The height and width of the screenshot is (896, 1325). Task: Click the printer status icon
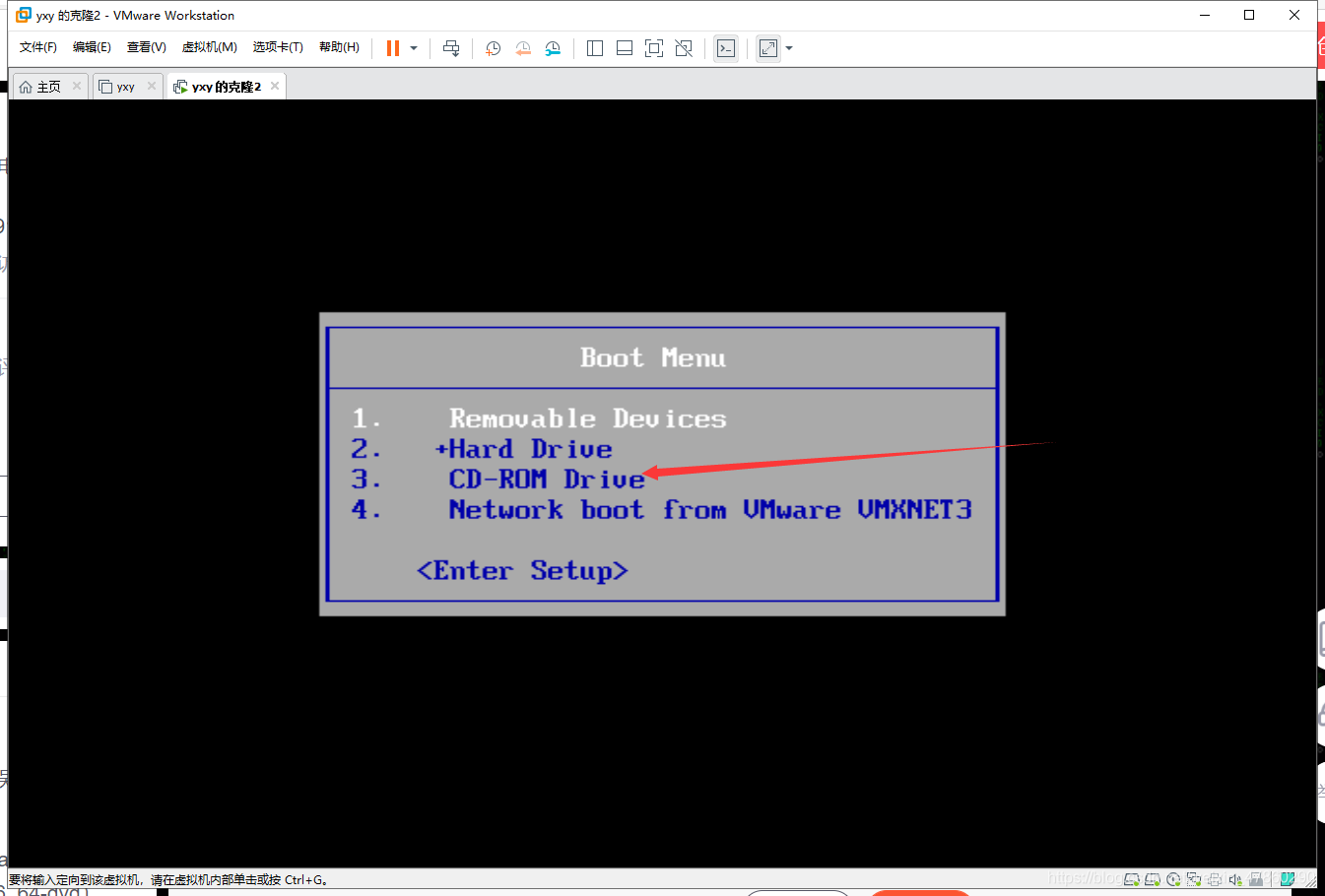(1215, 879)
